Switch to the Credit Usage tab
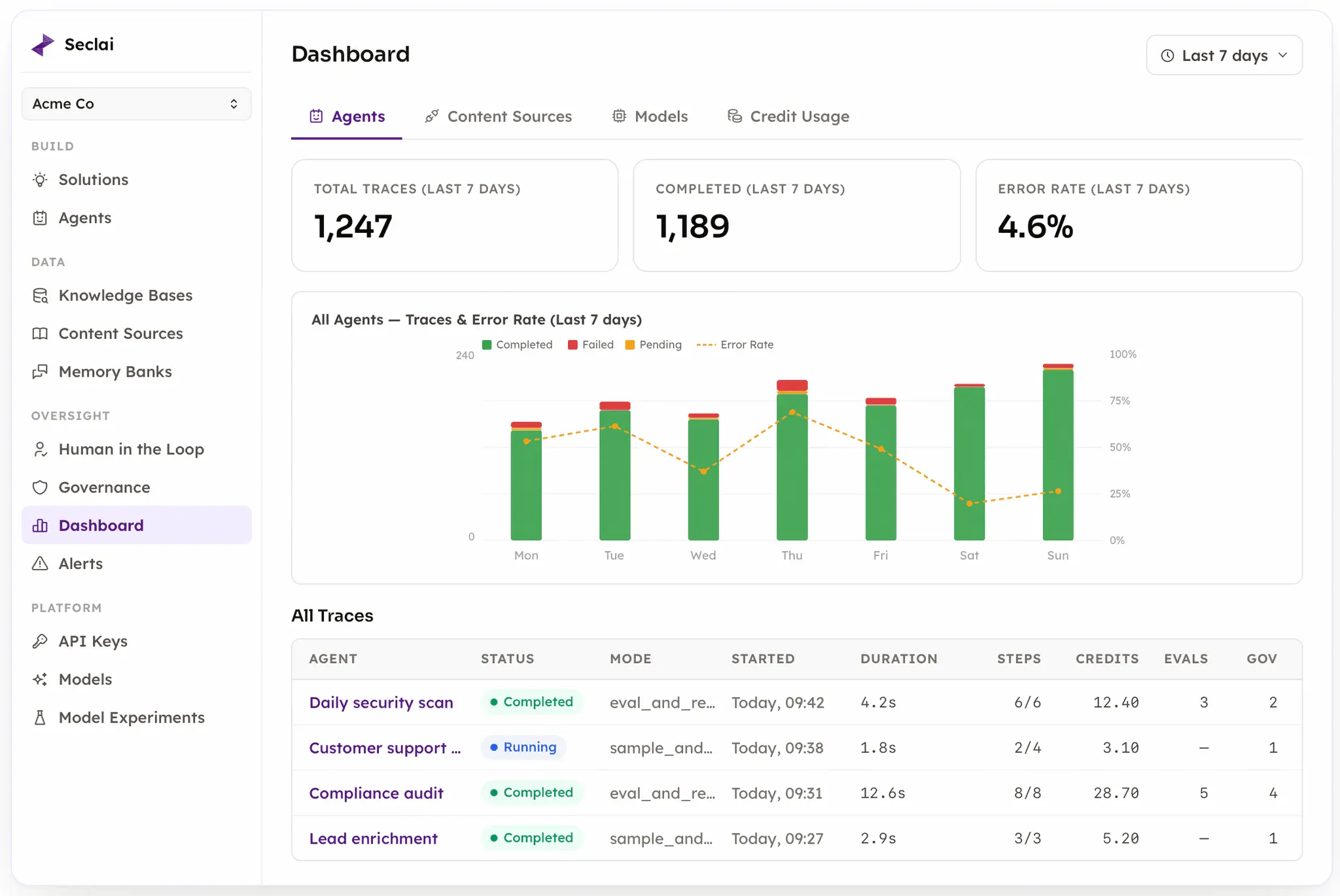 click(788, 116)
